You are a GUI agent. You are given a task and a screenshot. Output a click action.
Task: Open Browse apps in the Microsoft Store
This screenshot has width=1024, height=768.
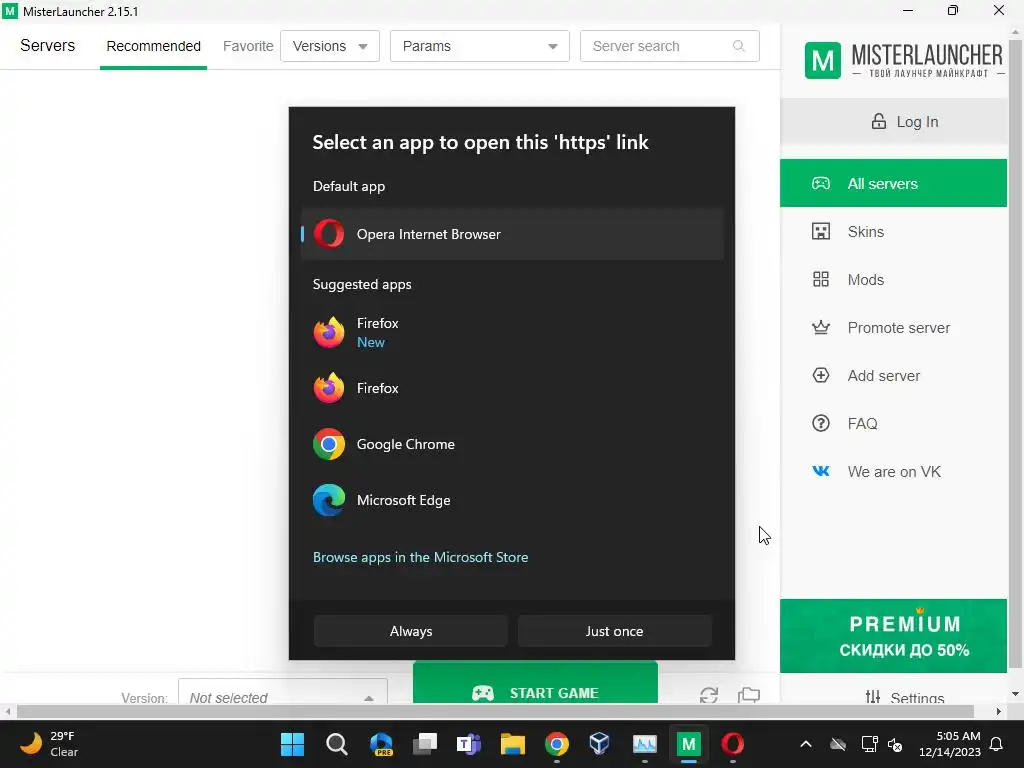[421, 557]
